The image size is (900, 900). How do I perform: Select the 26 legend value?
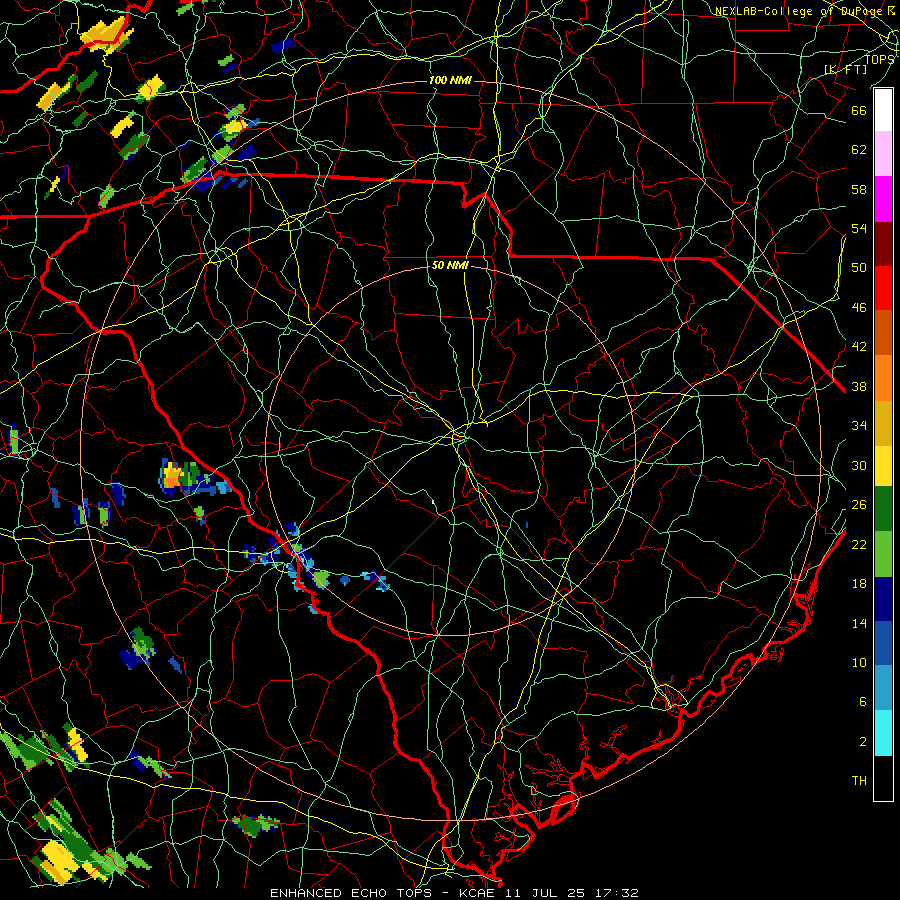pyautogui.click(x=859, y=505)
